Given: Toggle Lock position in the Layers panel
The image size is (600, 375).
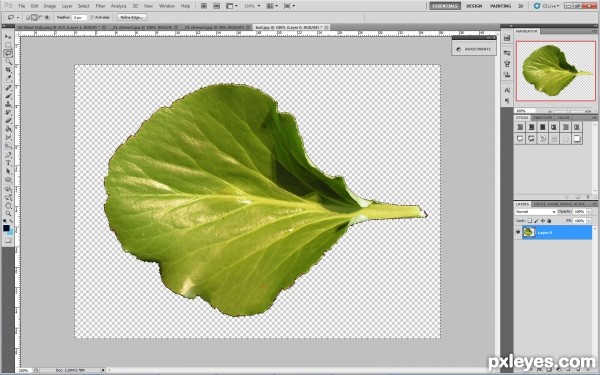Looking at the screenshot, I should [x=543, y=221].
